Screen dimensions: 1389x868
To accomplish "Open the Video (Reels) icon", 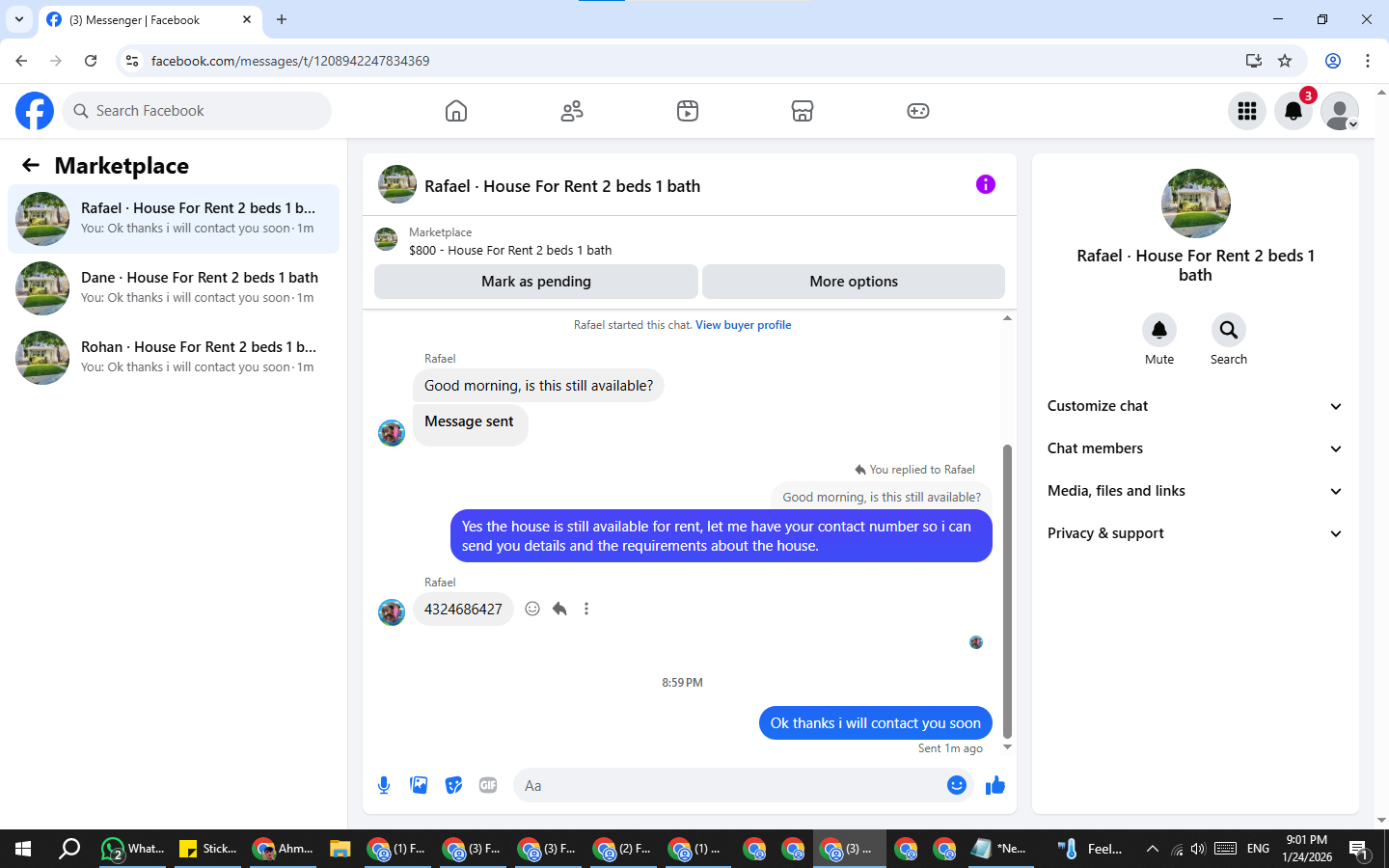I will click(688, 111).
